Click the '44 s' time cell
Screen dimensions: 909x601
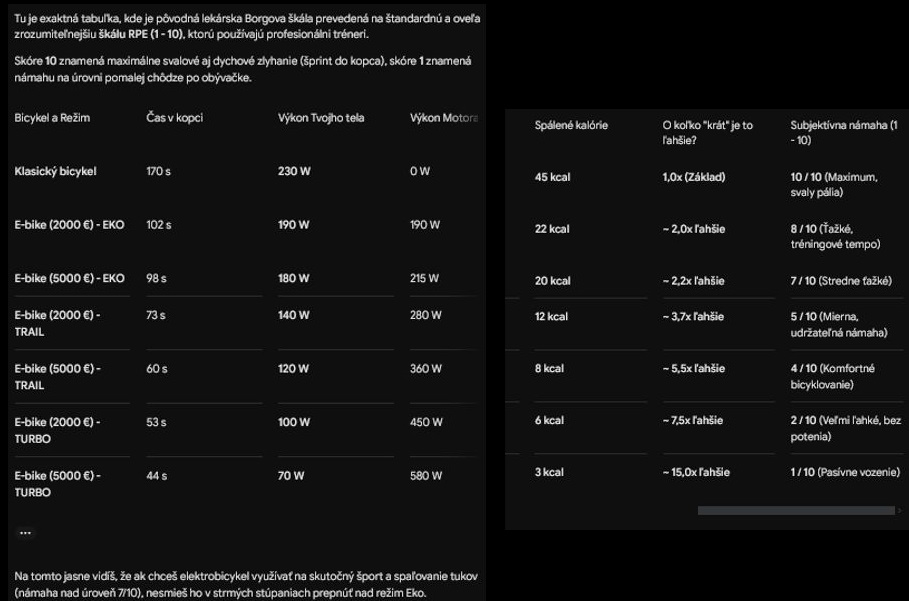pos(157,476)
